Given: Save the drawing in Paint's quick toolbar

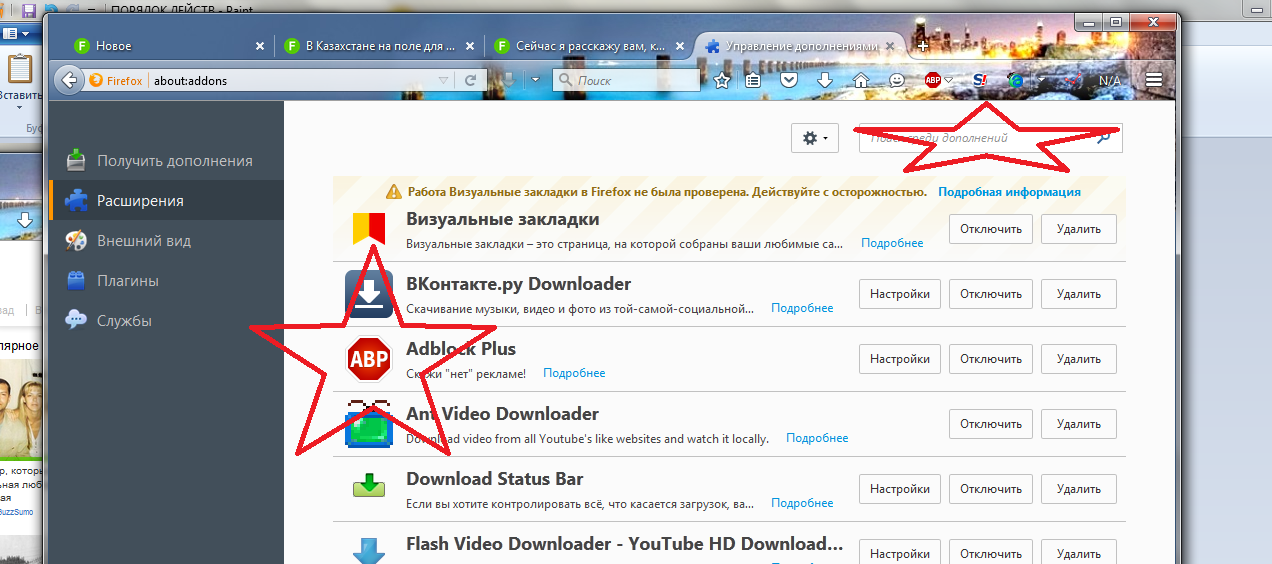Looking at the screenshot, I should pyautogui.click(x=29, y=11).
